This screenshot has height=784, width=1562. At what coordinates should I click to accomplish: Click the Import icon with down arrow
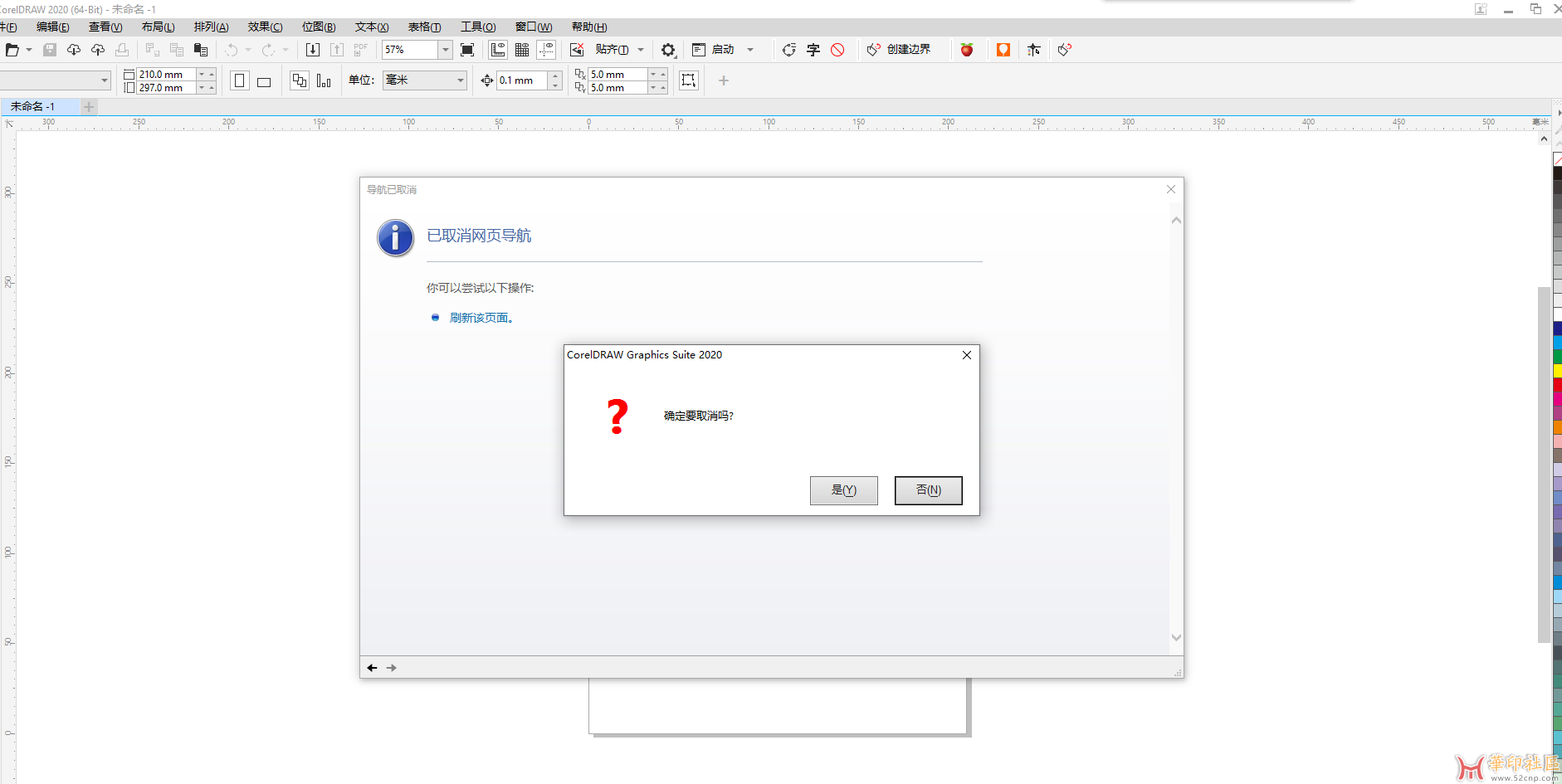[x=313, y=50]
